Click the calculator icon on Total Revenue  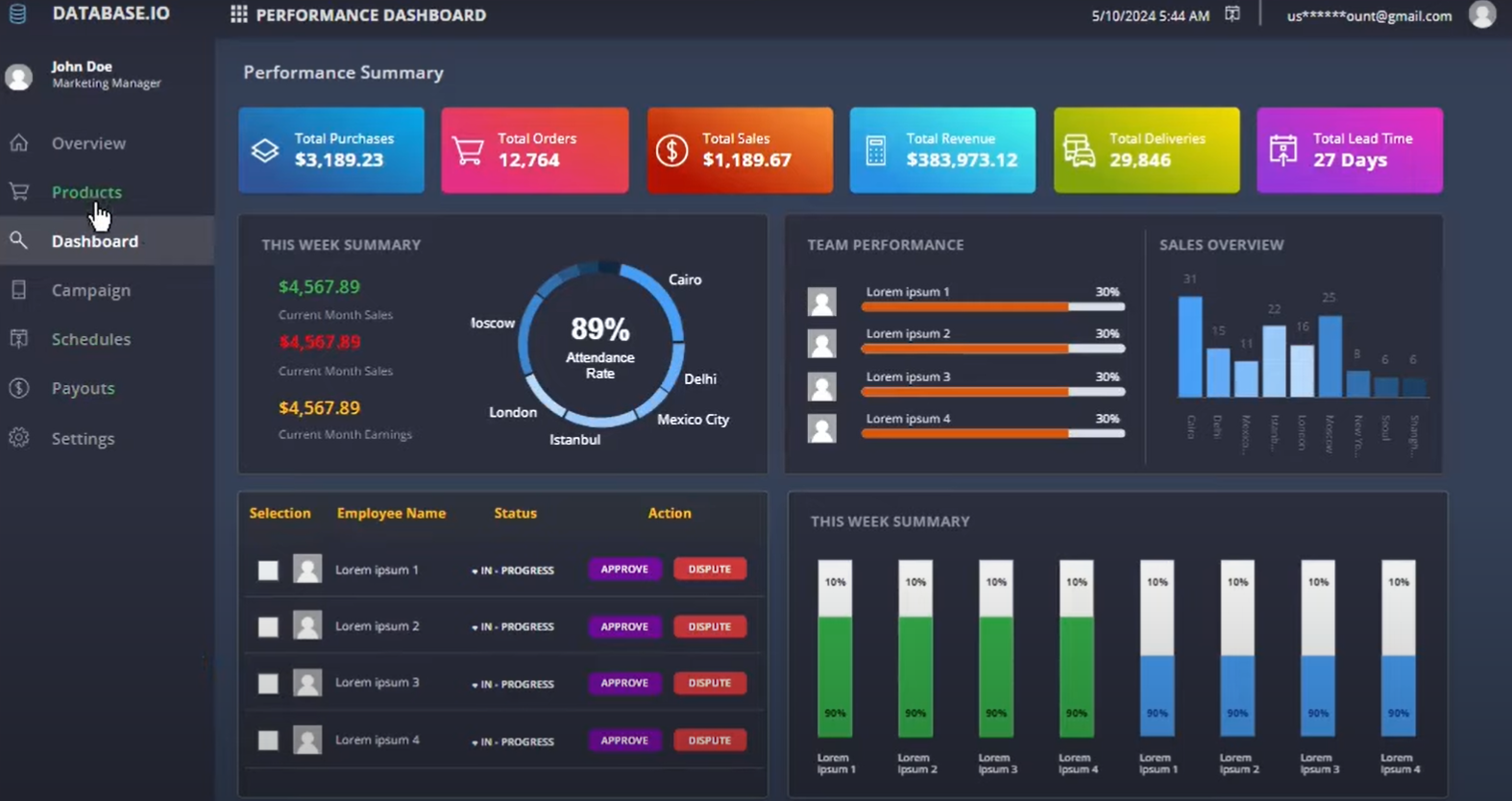click(875, 151)
